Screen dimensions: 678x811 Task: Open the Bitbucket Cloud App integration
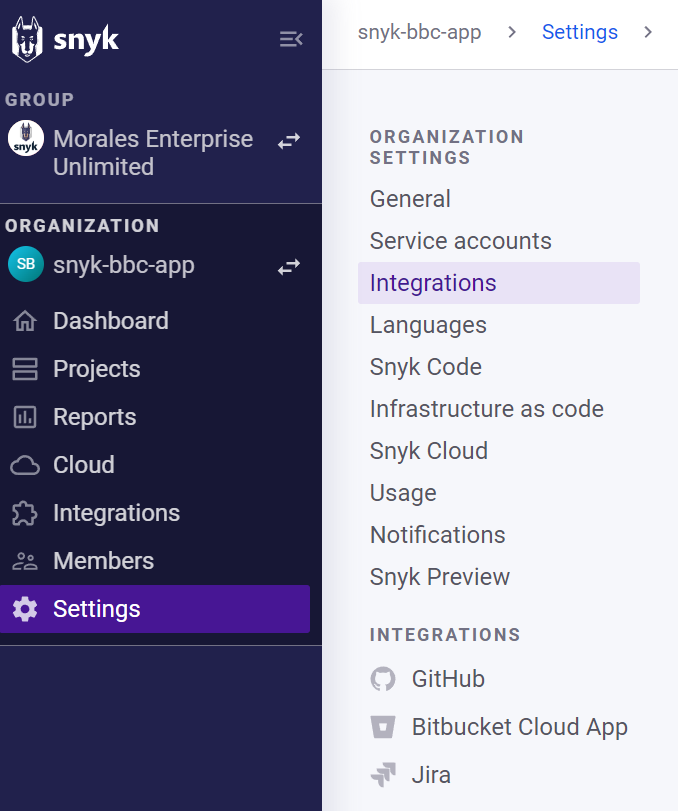[x=520, y=727]
